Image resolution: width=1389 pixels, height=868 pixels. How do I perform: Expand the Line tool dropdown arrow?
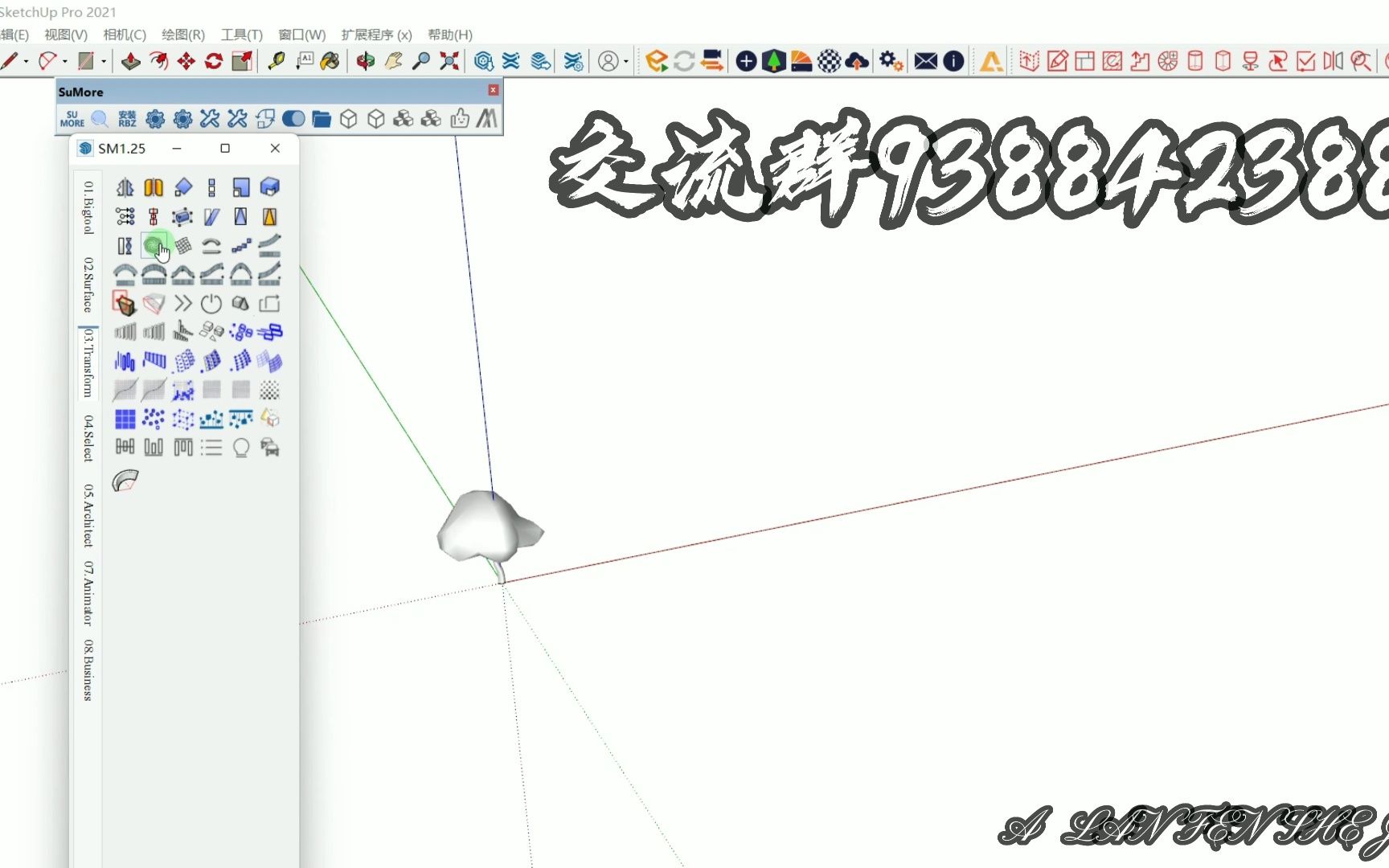pos(25,61)
